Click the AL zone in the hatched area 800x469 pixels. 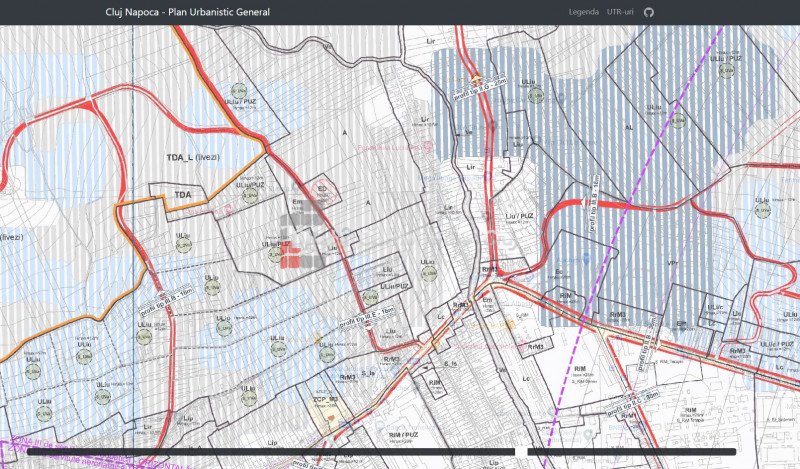point(629,128)
